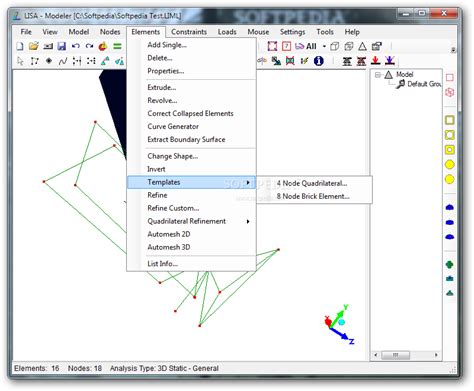Open the Tools menu
The width and height of the screenshot is (474, 391).
click(x=325, y=32)
